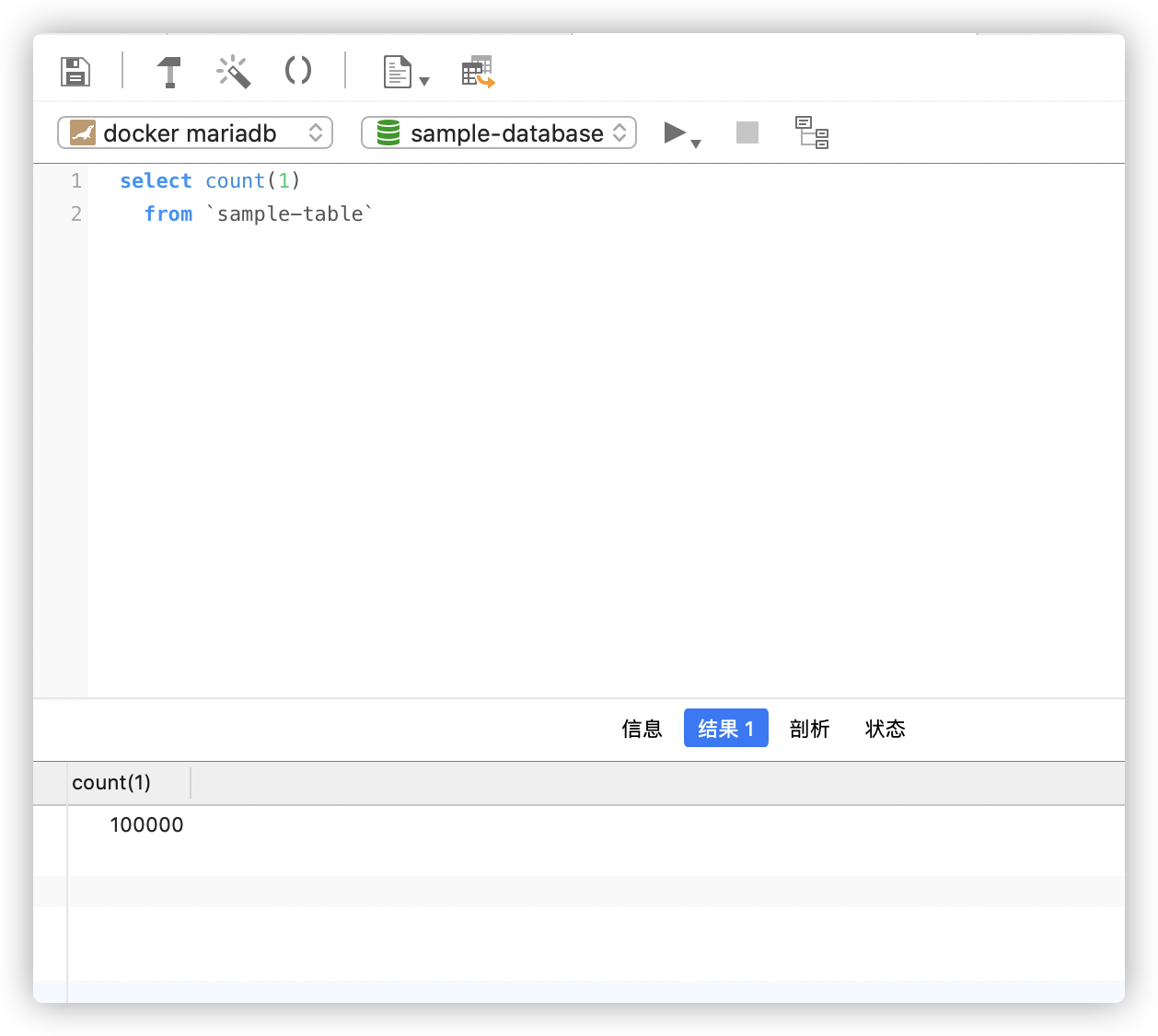Expand the run options arrow next to play
Viewport: 1158px width, 1036px height.
click(x=696, y=144)
